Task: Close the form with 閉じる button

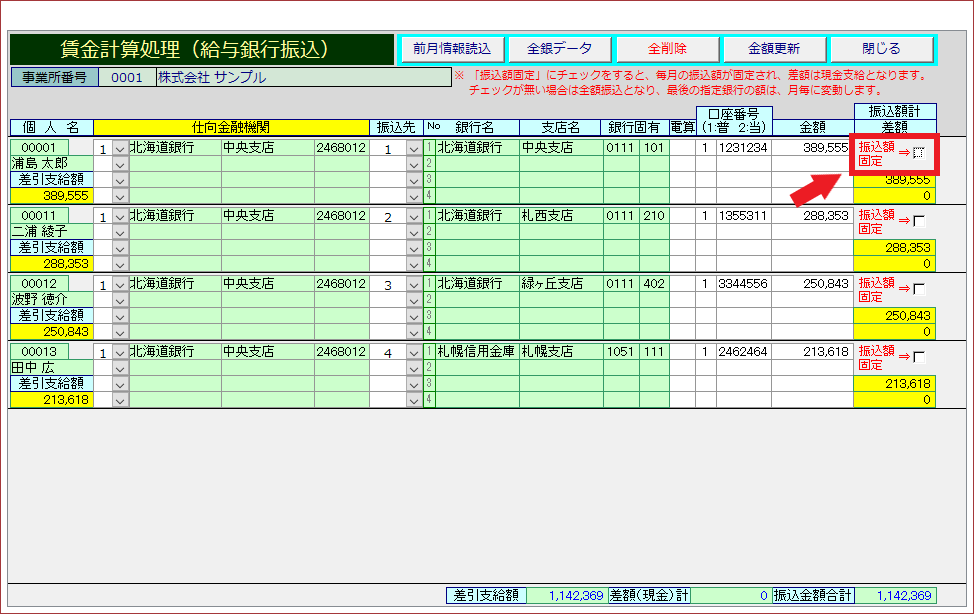Action: (881, 49)
